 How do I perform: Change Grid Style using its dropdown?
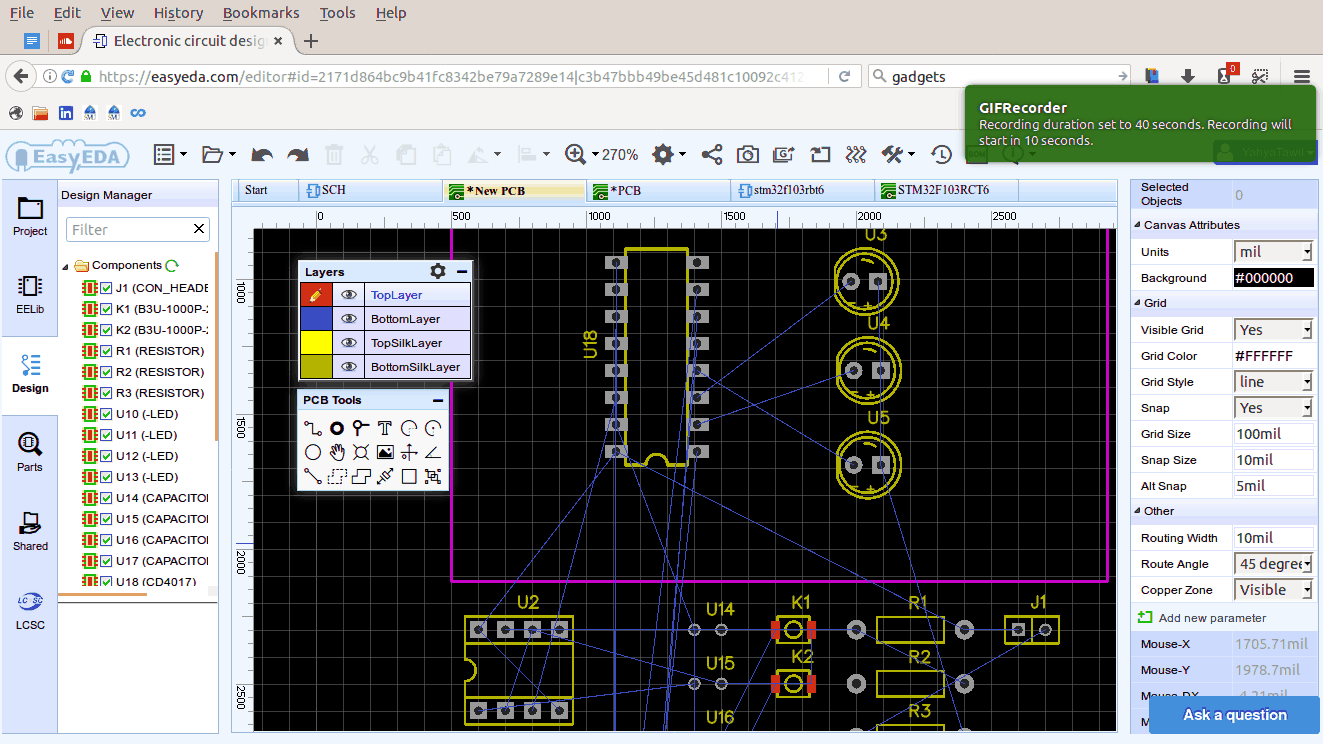tap(1272, 381)
